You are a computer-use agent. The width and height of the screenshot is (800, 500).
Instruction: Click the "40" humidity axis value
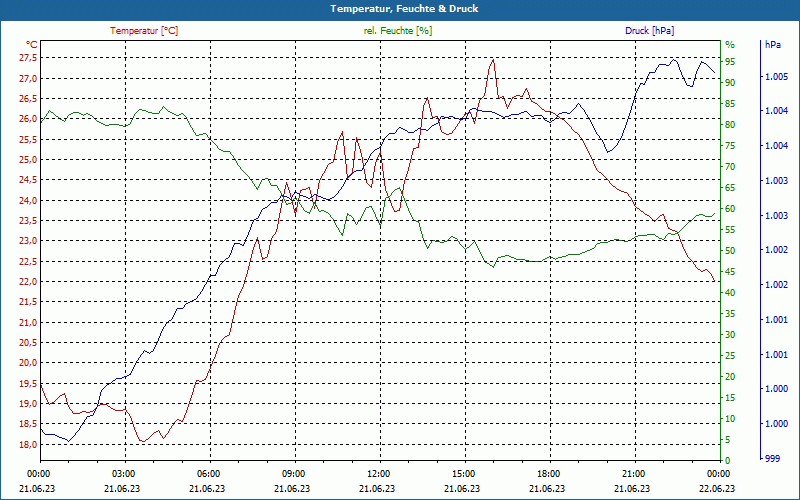click(x=730, y=293)
